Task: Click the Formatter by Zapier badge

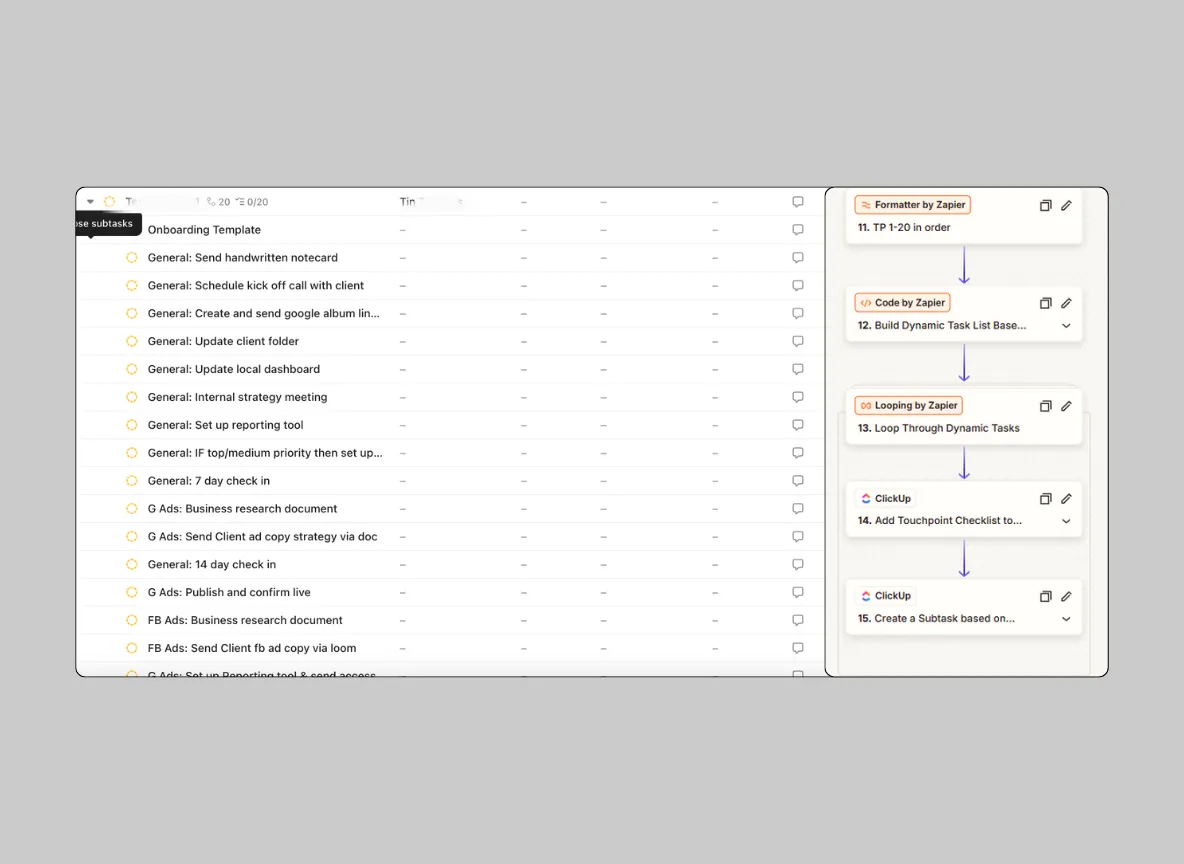Action: 912,204
